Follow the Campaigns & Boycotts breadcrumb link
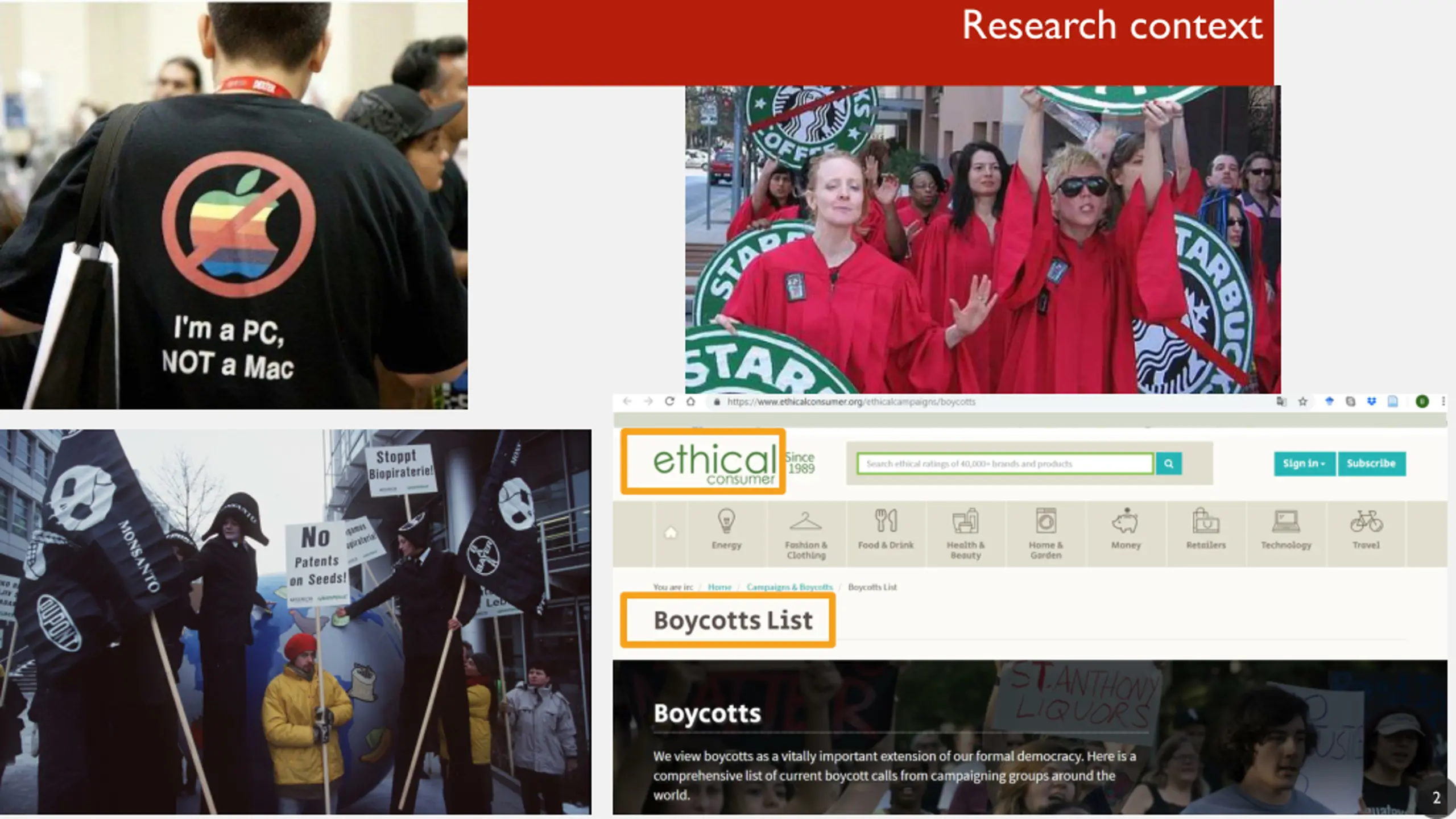Screen dimensions: 1456x819 pos(789,587)
